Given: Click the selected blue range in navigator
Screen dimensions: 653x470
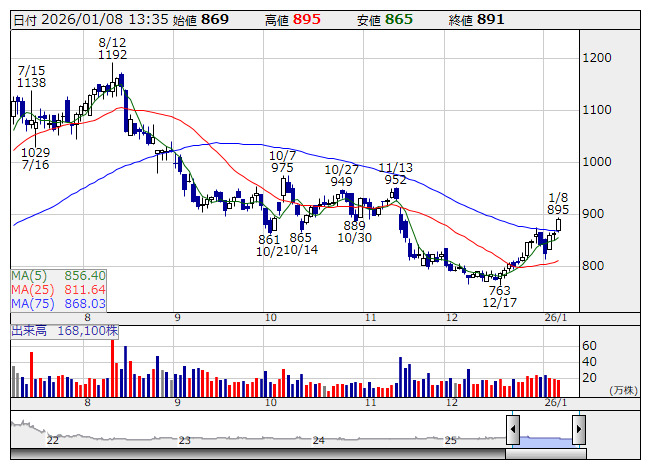Looking at the screenshot, I should coord(545,430).
